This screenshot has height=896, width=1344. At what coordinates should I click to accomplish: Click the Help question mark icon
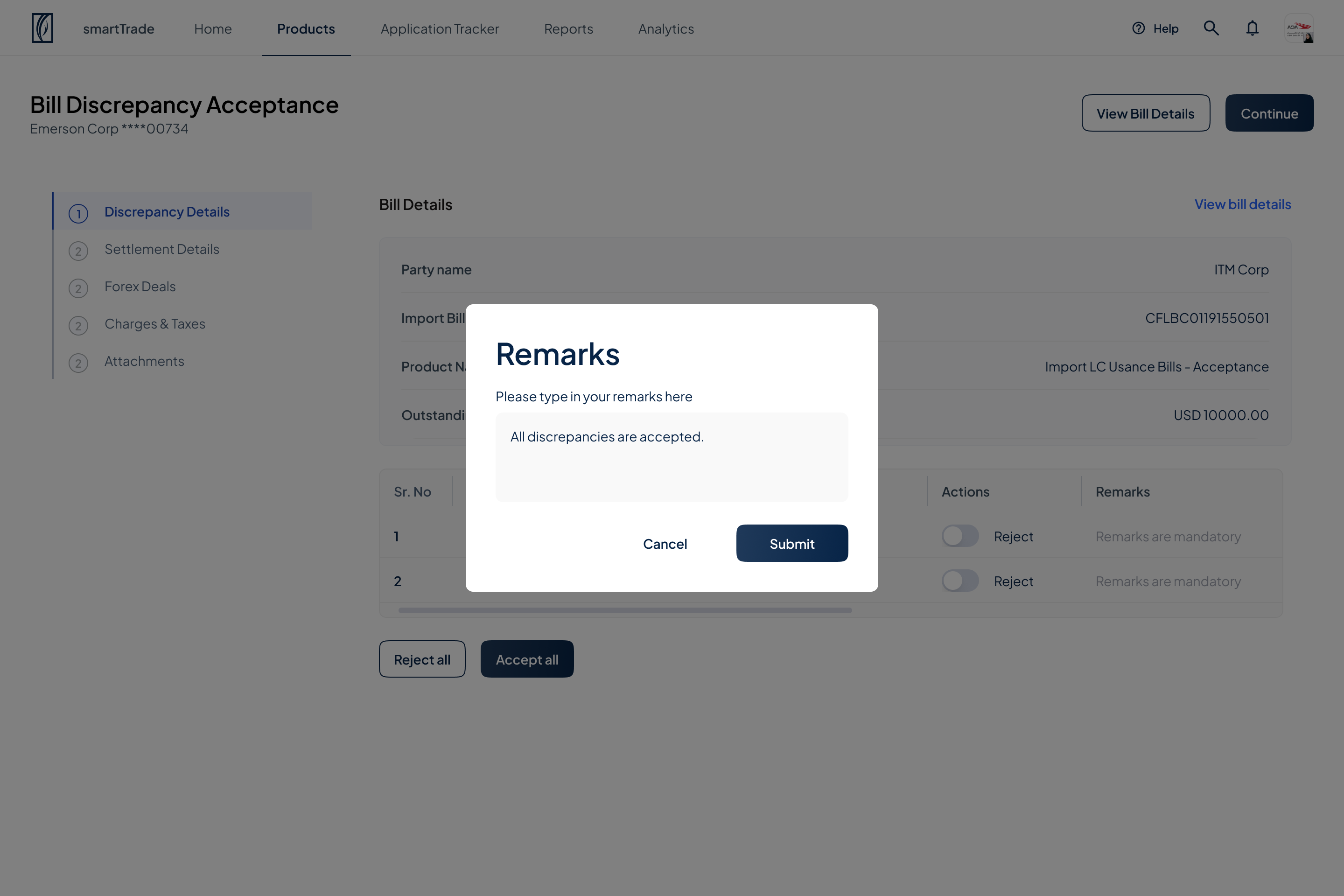coord(1138,28)
